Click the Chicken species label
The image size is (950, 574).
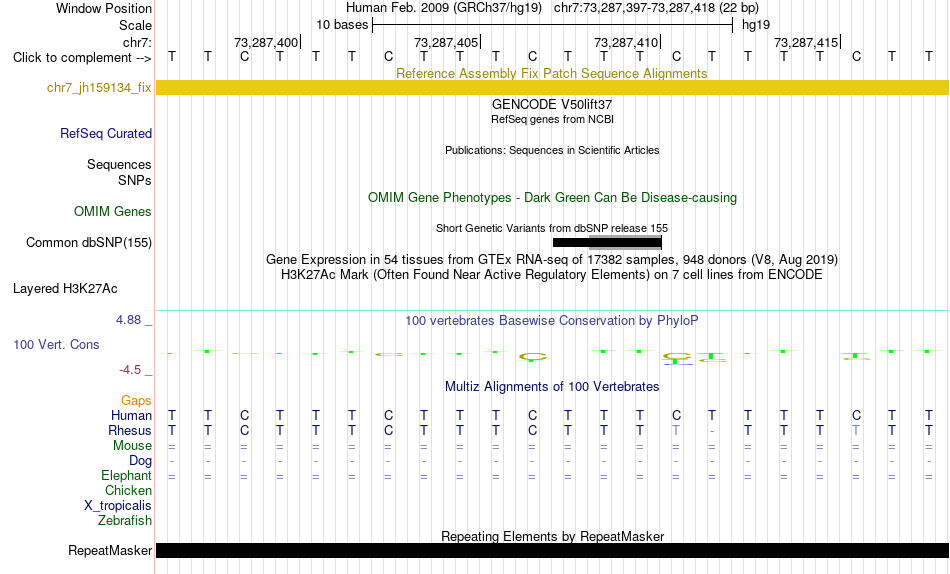(x=128, y=490)
